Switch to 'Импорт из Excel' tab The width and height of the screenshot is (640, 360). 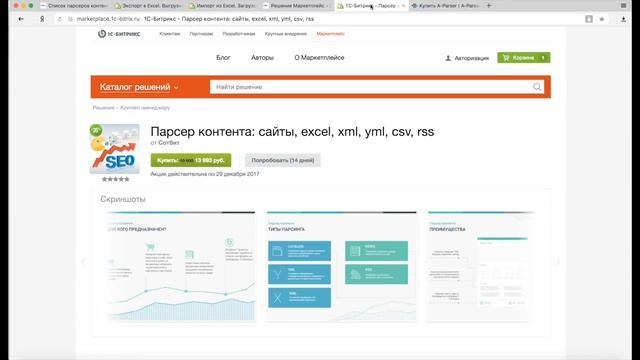point(222,6)
